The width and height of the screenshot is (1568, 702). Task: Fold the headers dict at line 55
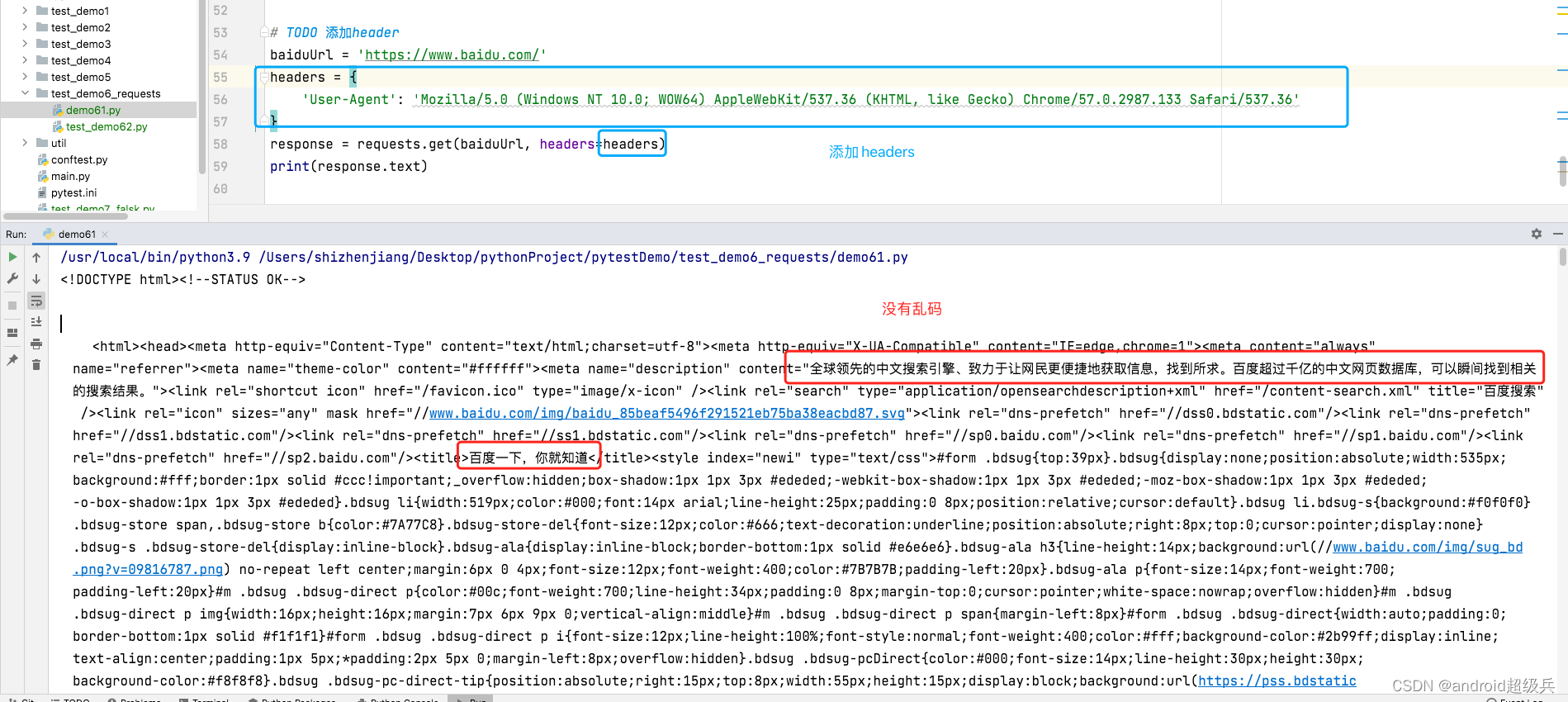tap(264, 77)
